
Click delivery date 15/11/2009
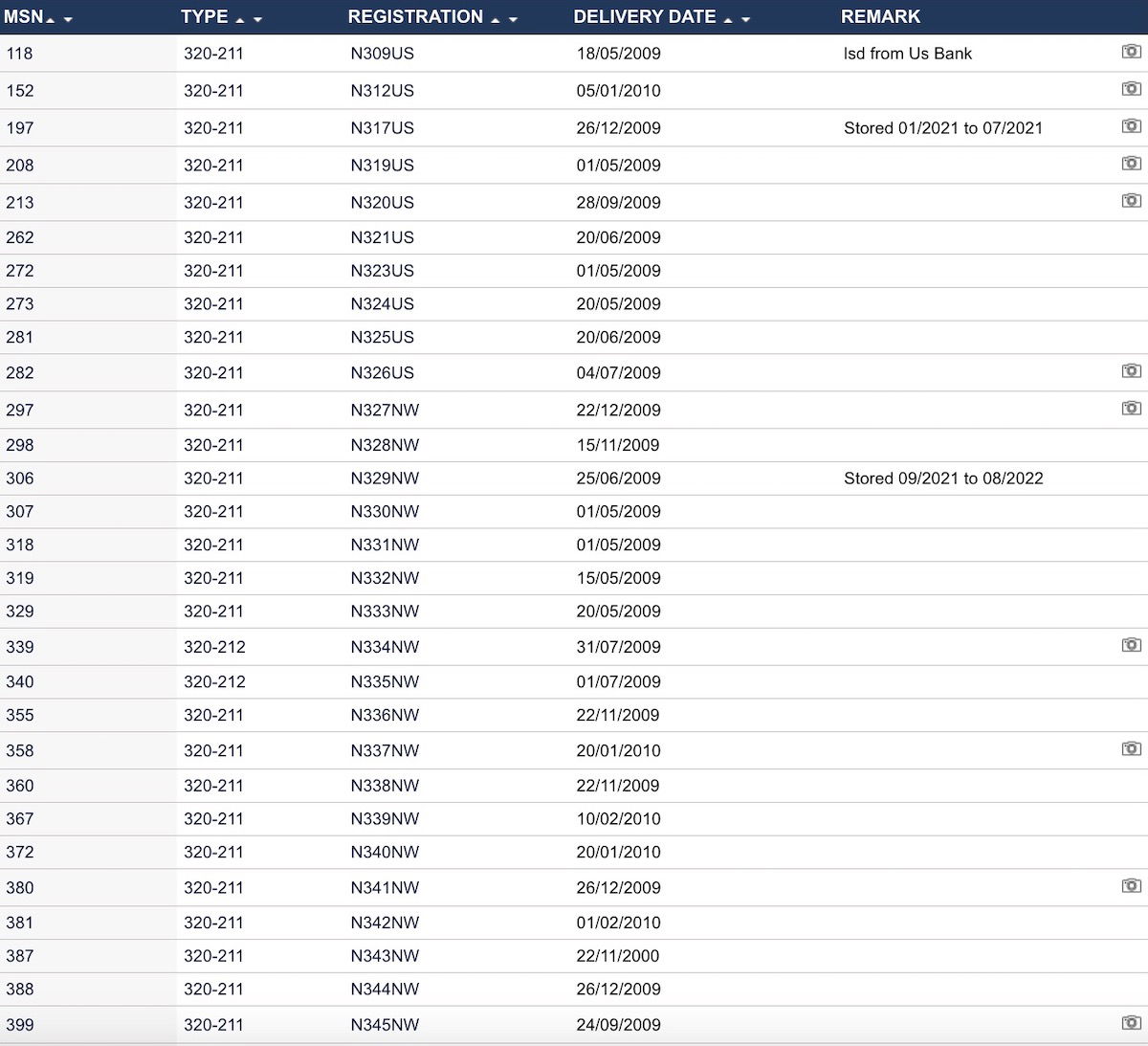(x=618, y=445)
